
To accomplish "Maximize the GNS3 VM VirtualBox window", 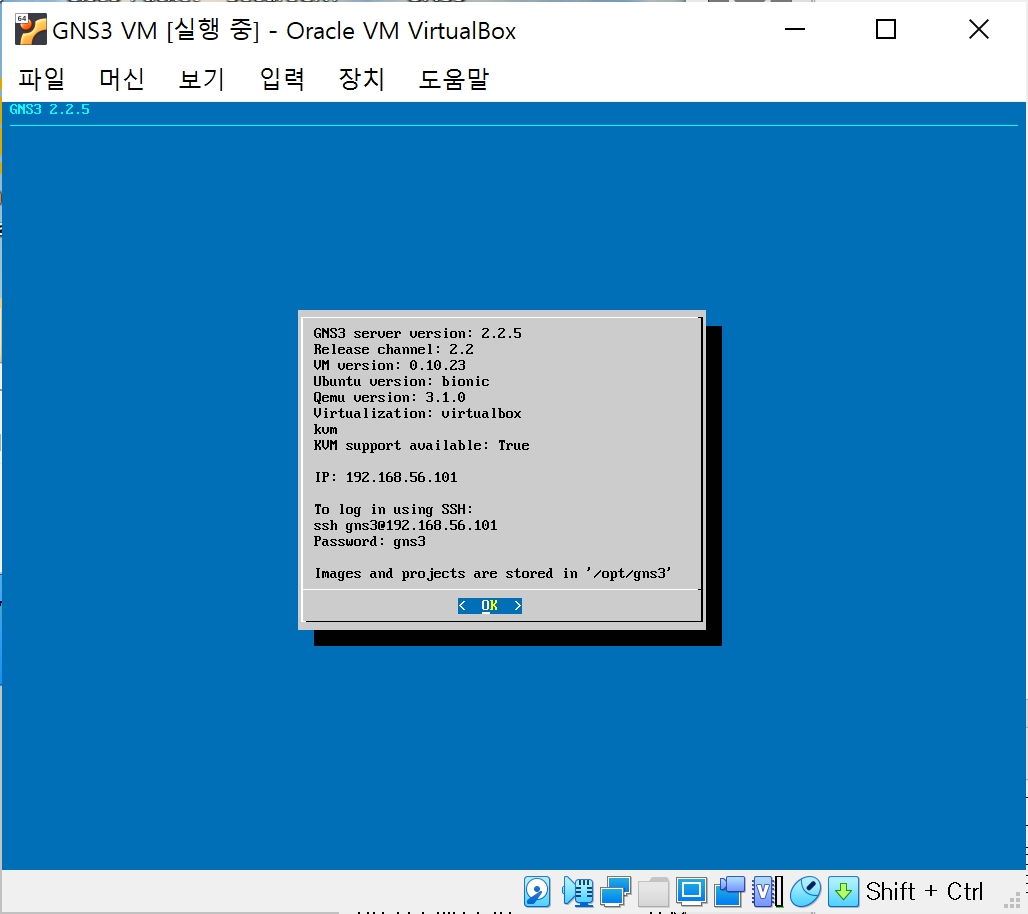I will click(886, 30).
